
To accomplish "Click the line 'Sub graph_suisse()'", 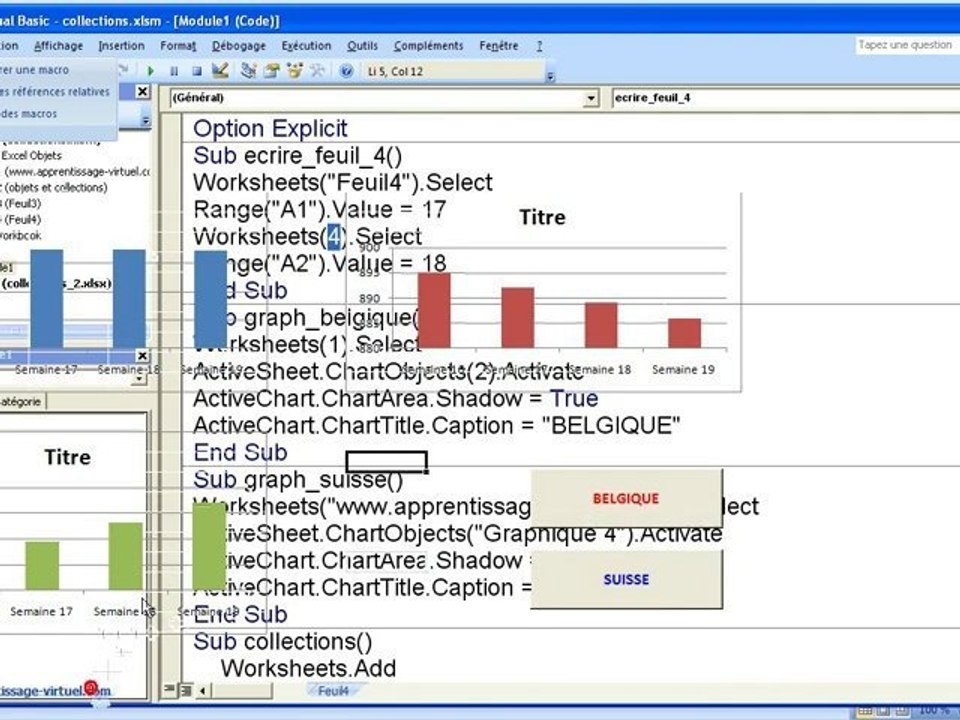I will (x=298, y=479).
